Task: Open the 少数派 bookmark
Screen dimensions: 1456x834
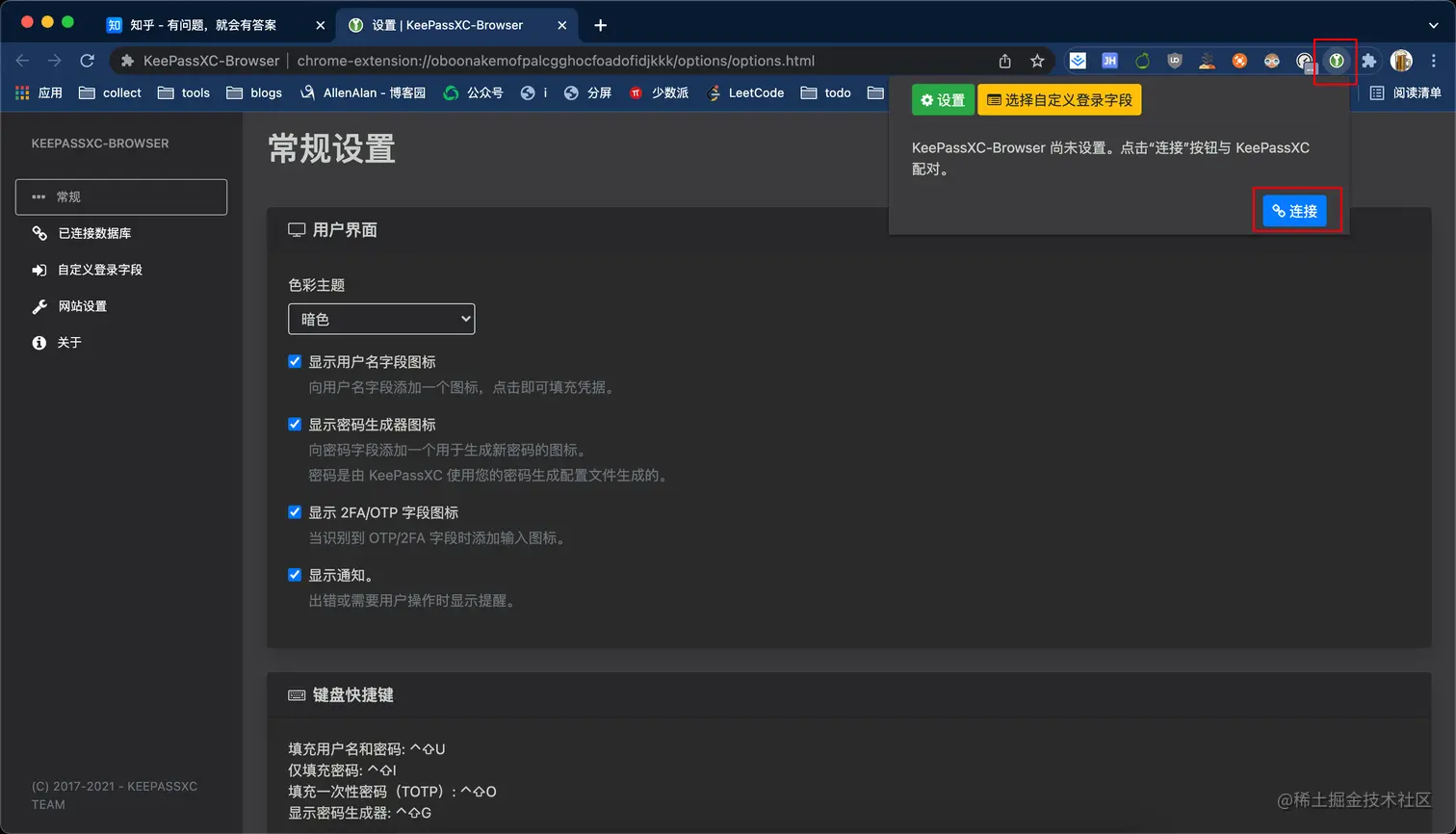Action: 659,92
